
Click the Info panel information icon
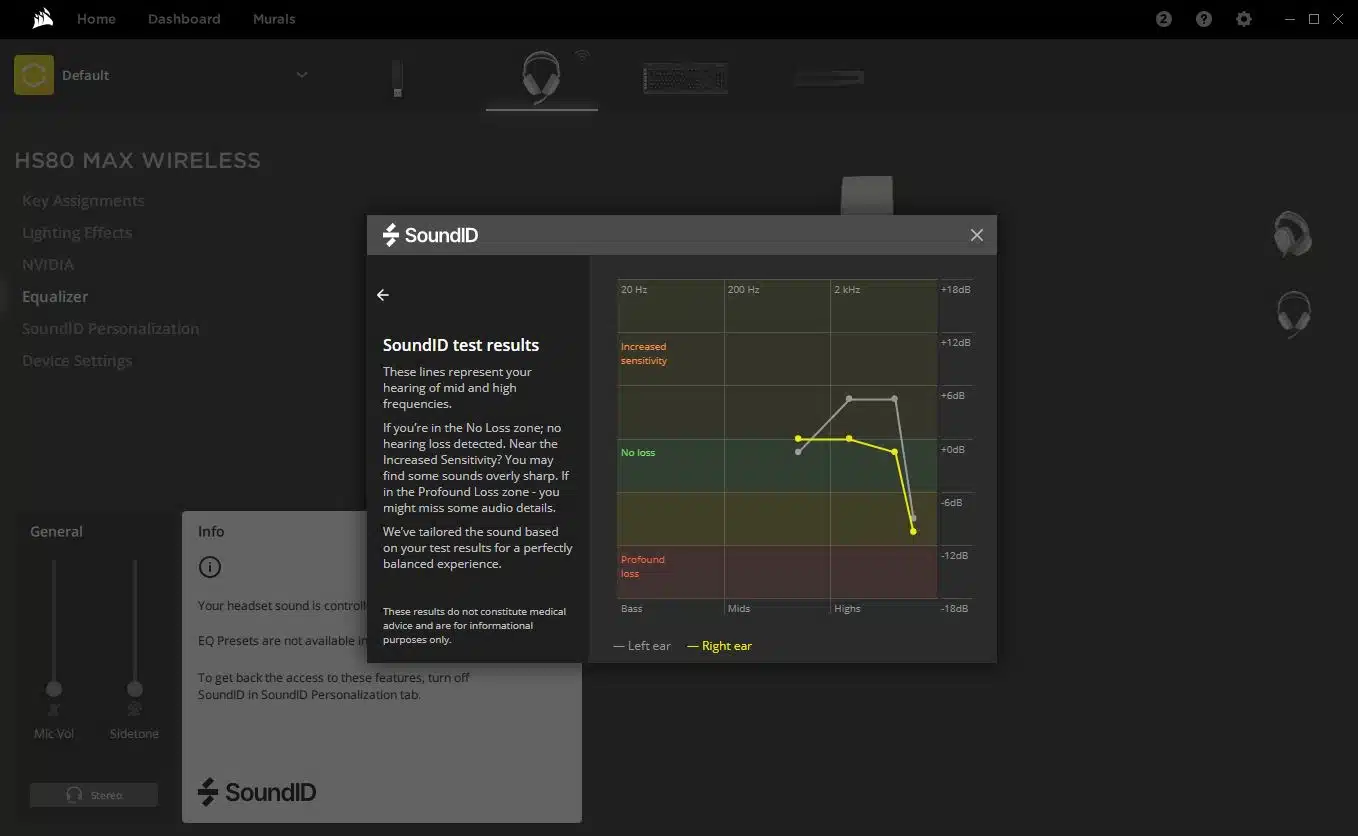(x=209, y=567)
